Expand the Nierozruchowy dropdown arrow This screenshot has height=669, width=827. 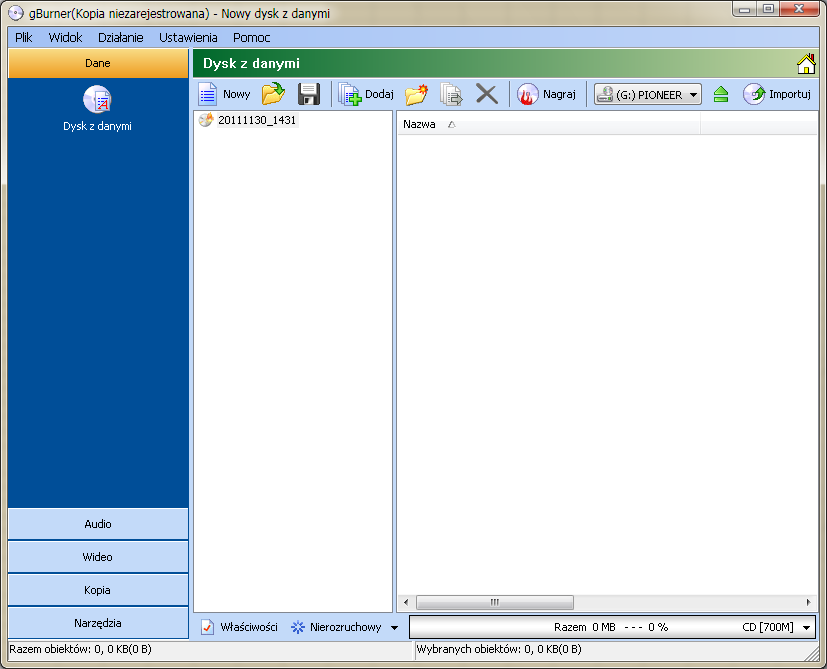395,627
